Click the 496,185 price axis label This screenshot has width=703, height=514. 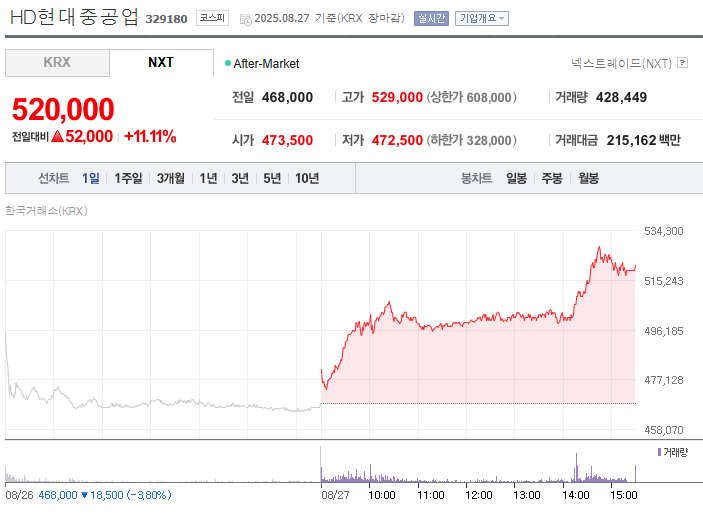pos(664,331)
